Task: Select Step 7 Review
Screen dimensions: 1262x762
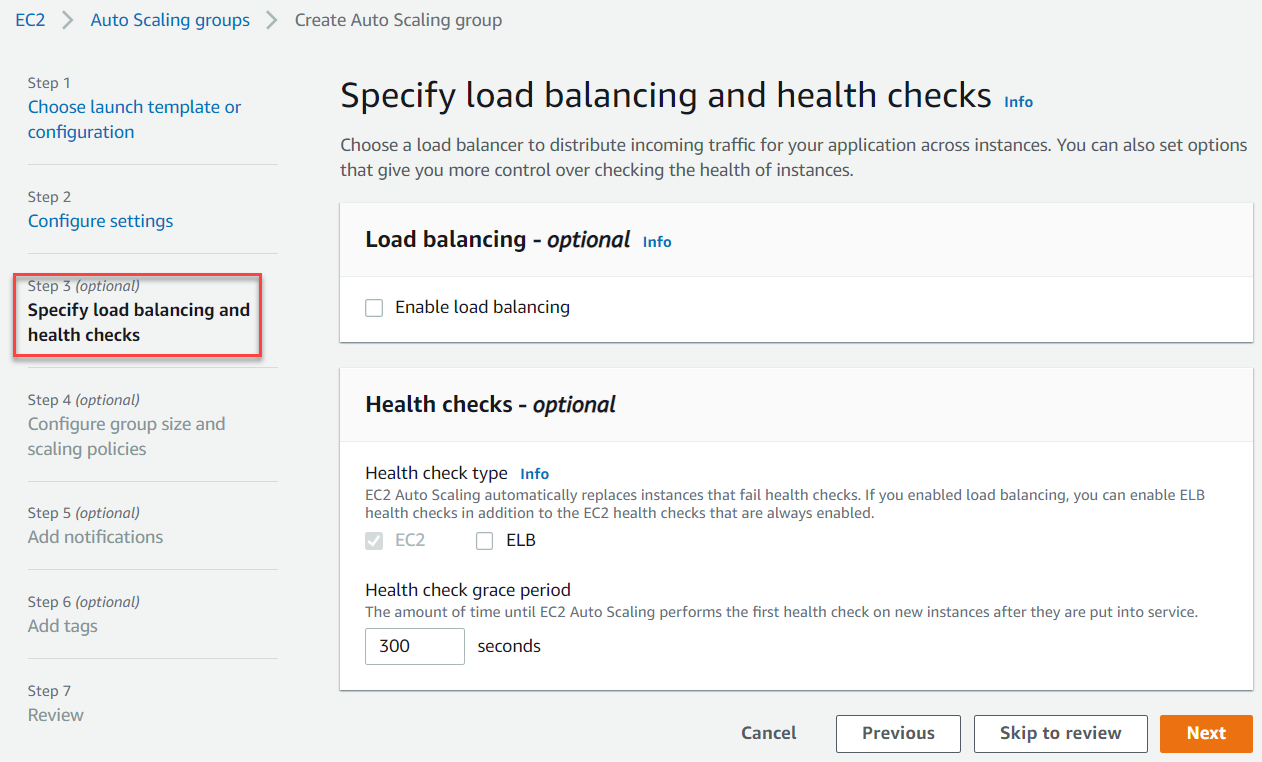Action: pyautogui.click(x=55, y=715)
